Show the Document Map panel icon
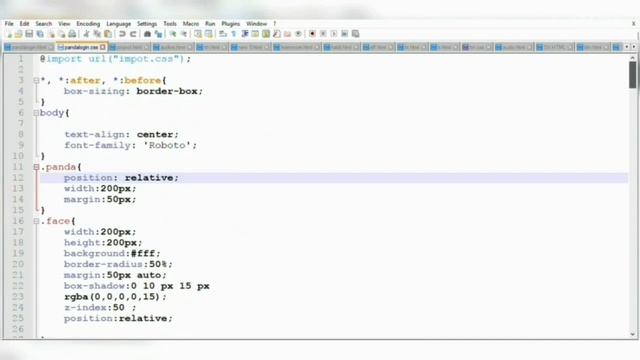 tap(266, 34)
